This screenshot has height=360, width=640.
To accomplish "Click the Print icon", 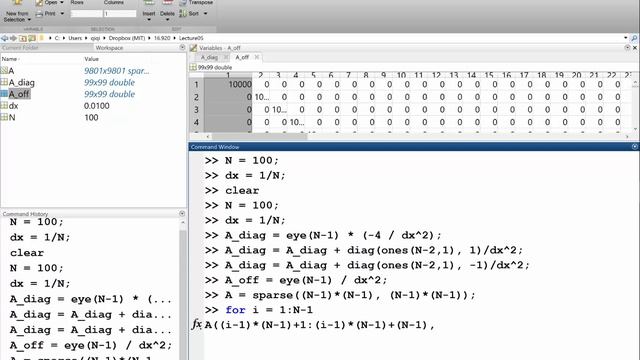I will point(39,13).
